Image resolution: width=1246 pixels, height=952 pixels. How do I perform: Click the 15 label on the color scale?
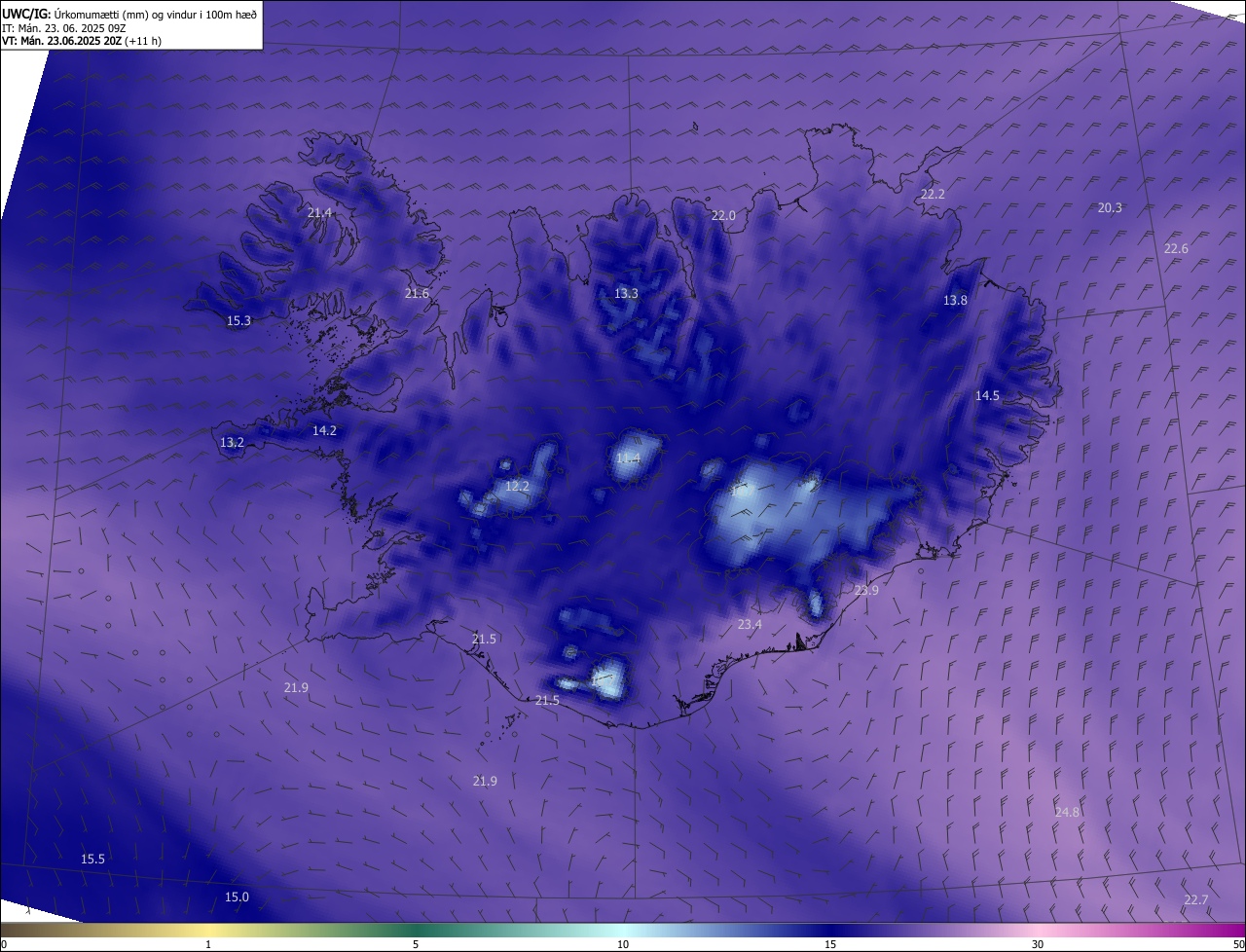[830, 944]
